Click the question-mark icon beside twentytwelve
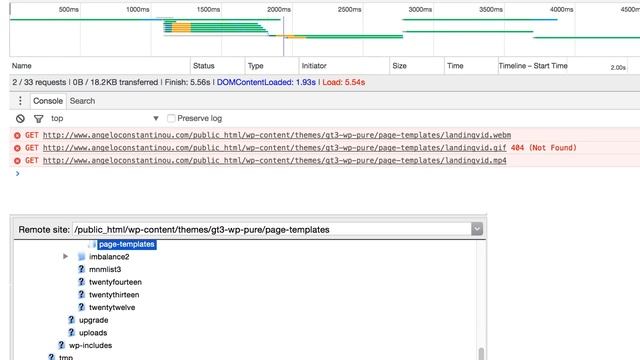This screenshot has height=360, width=640. 81,307
